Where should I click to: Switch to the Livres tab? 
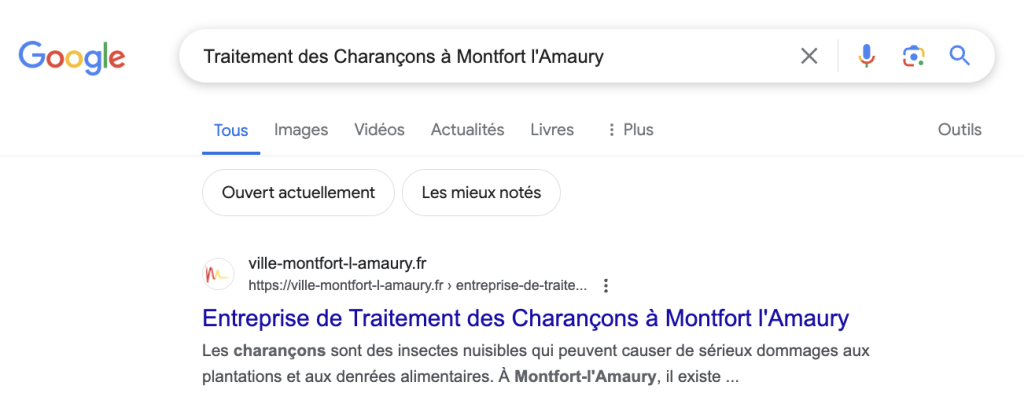pos(552,130)
